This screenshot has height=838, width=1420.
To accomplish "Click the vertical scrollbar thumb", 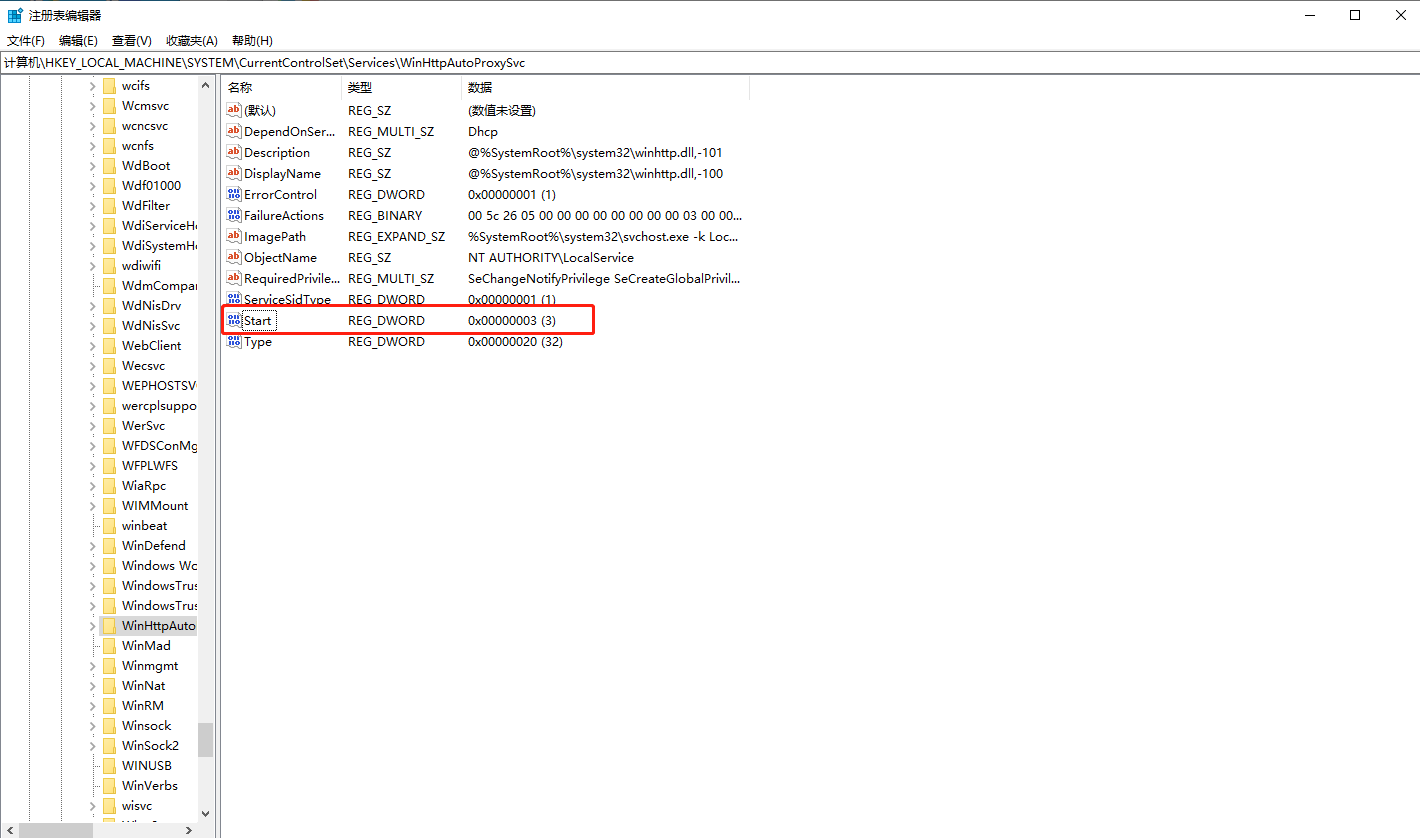I will (206, 740).
